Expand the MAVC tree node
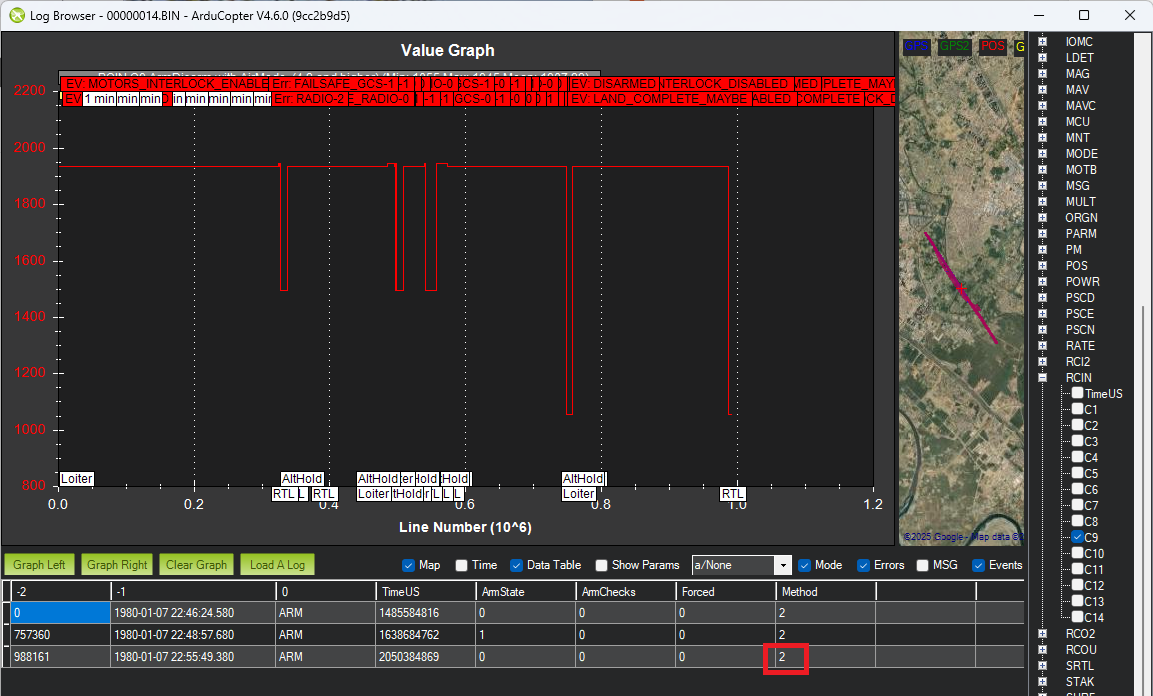This screenshot has width=1153, height=696. coord(1042,106)
